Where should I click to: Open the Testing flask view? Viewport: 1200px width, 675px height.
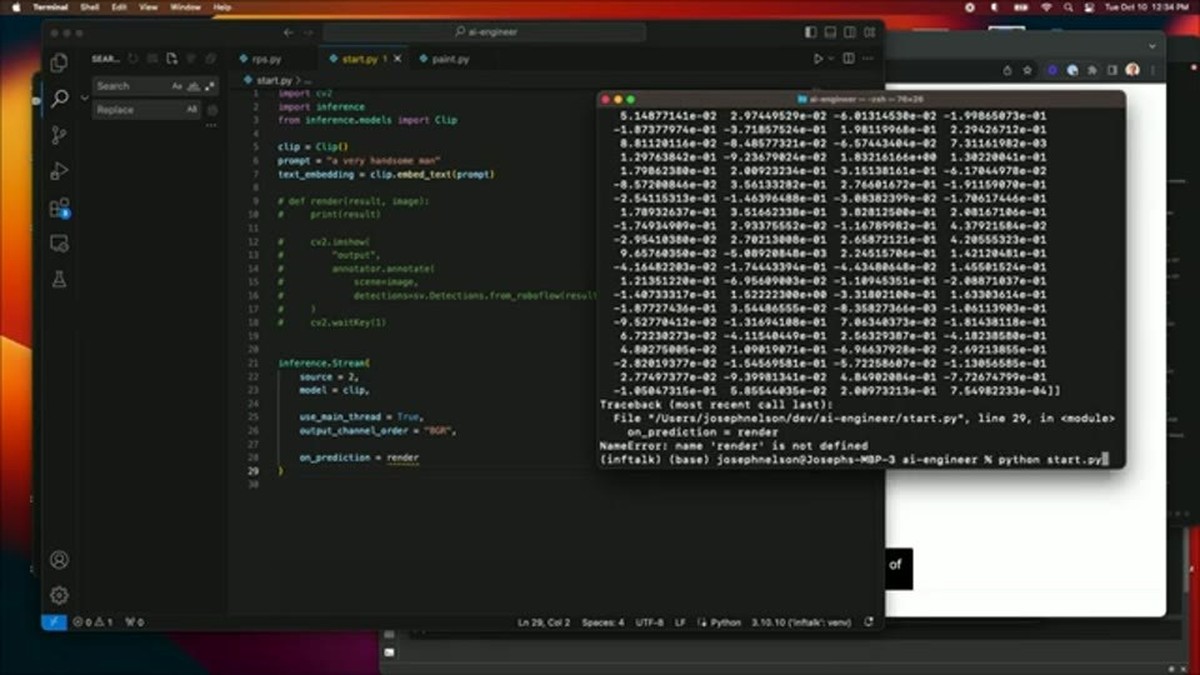(x=59, y=280)
